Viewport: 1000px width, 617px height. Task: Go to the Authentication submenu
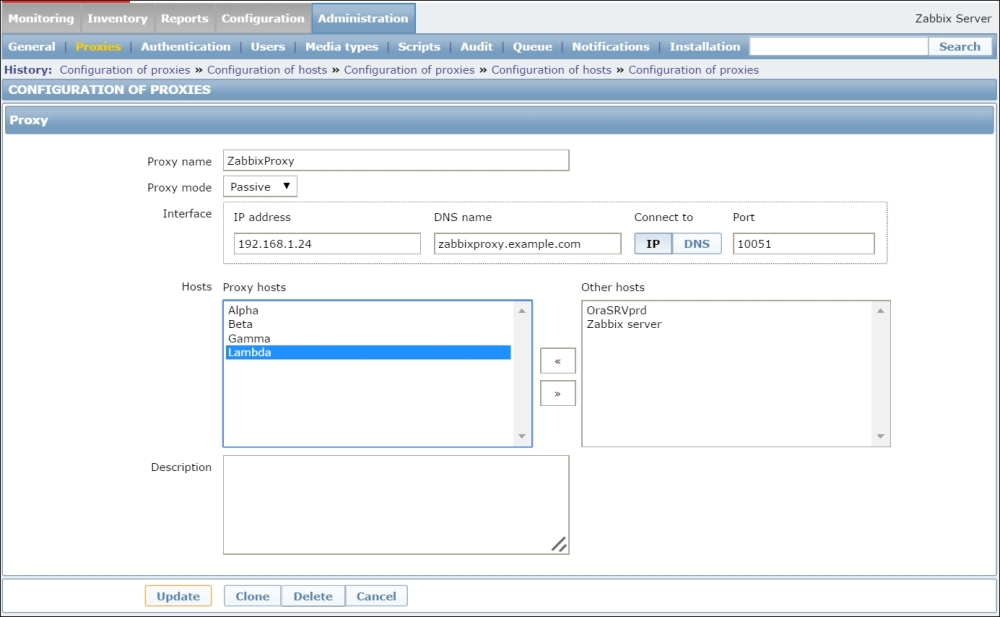point(185,47)
